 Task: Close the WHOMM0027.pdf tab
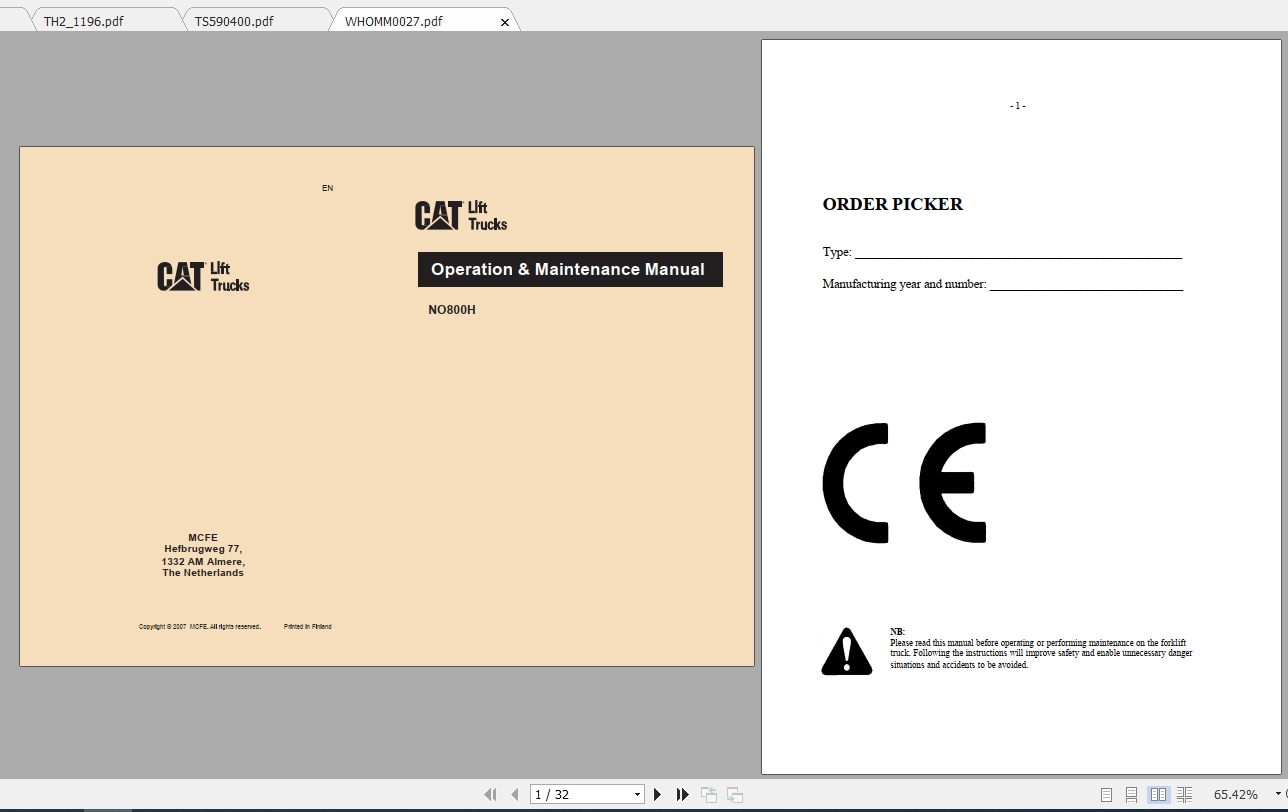pos(505,20)
